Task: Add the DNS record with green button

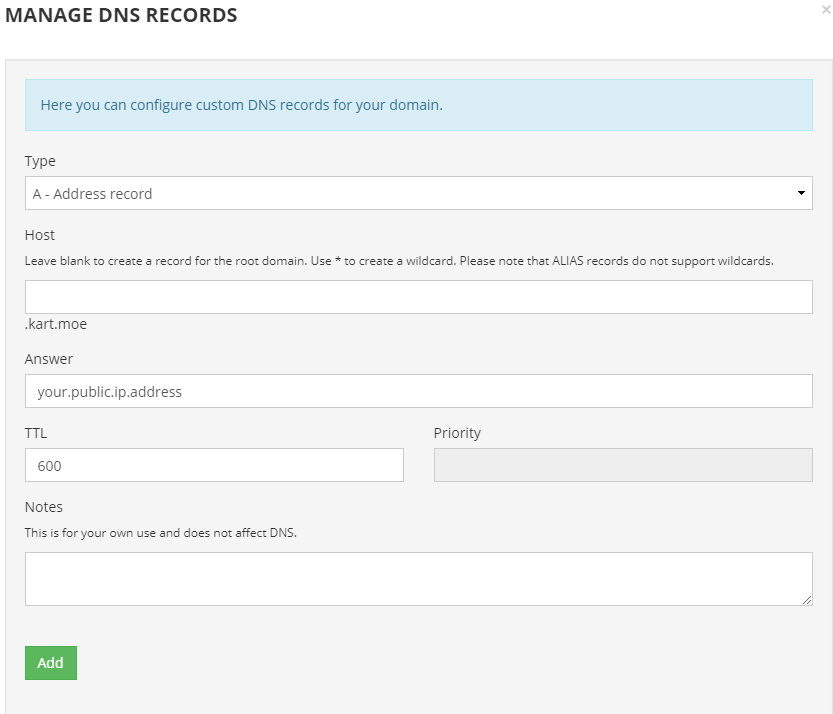Action: 51,663
